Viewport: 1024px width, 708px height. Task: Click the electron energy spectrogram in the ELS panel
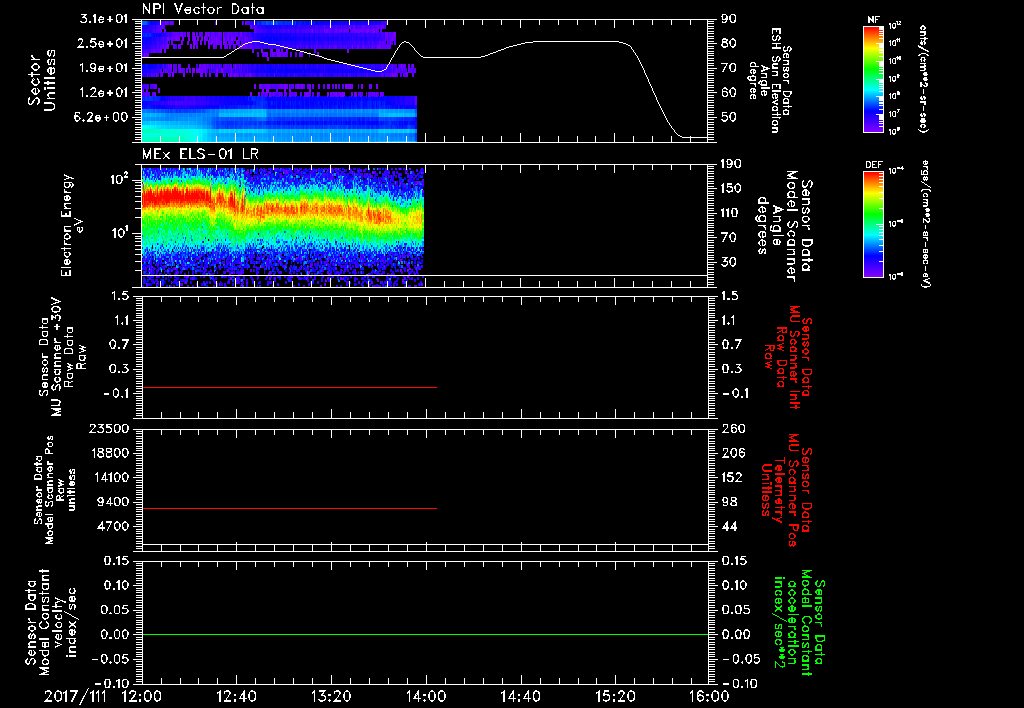pyautogui.click(x=283, y=227)
